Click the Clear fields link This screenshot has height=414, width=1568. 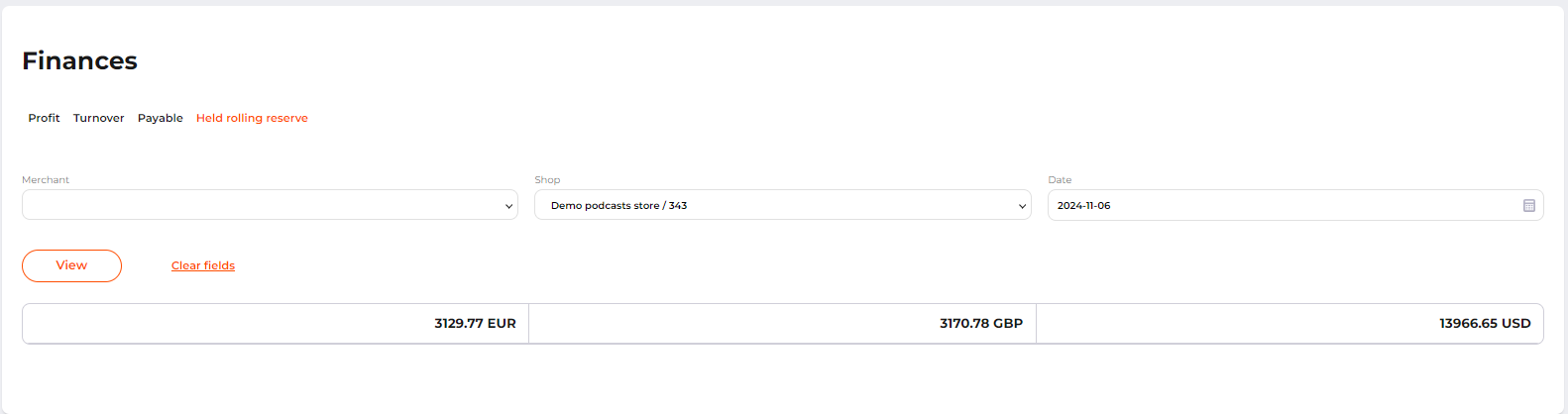pyautogui.click(x=203, y=265)
